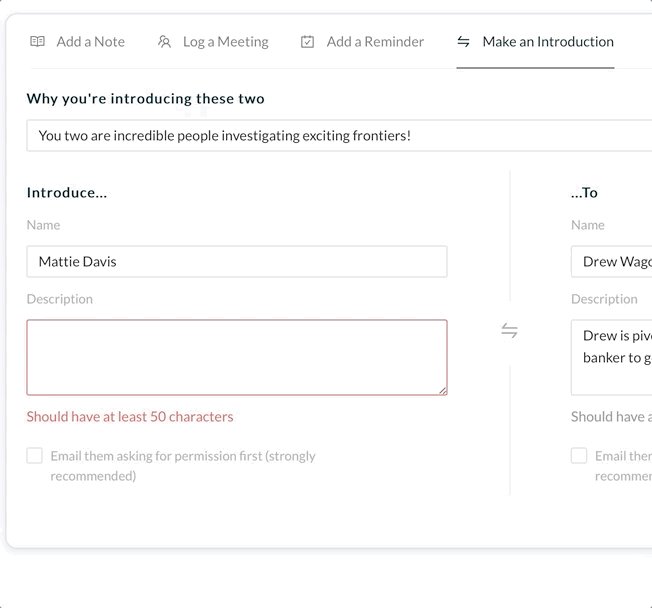Select the Make an Introduction tab
The image size is (652, 608).
coord(535,42)
